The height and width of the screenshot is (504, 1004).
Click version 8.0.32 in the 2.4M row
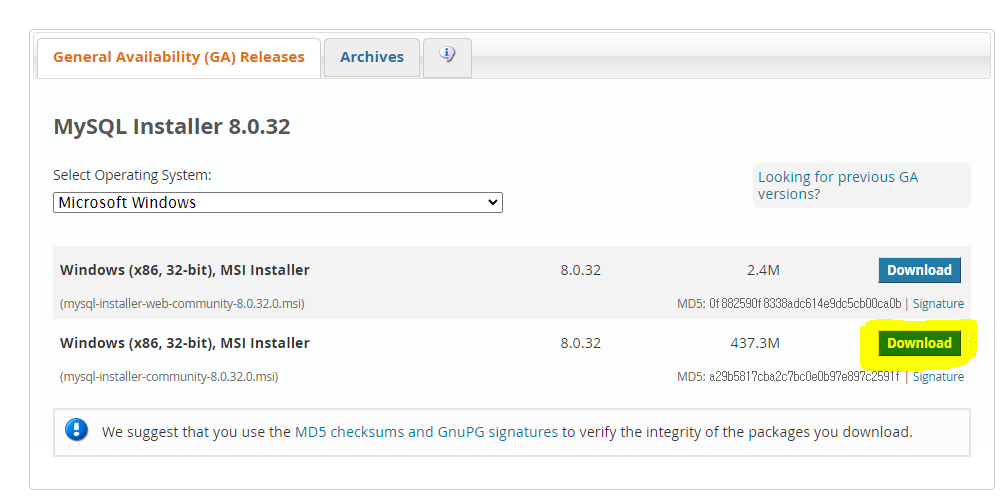tap(581, 270)
